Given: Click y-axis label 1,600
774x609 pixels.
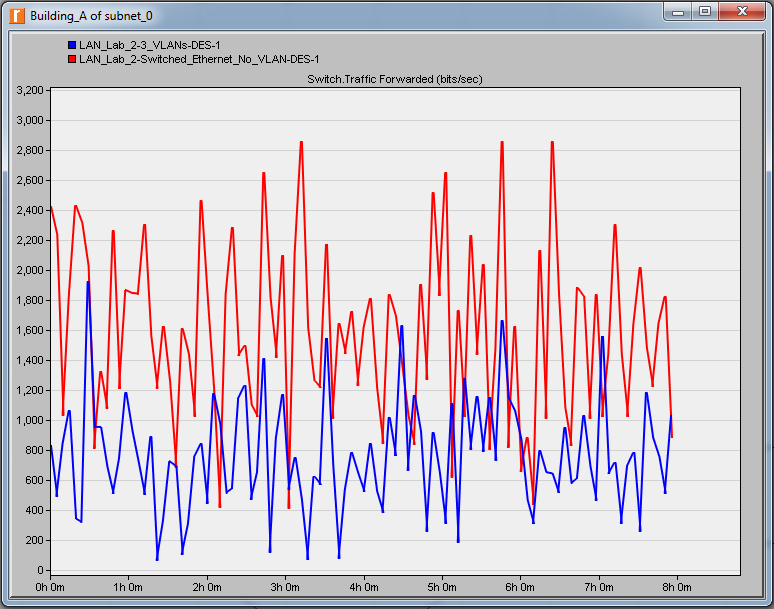Looking at the screenshot, I should tap(30, 330).
